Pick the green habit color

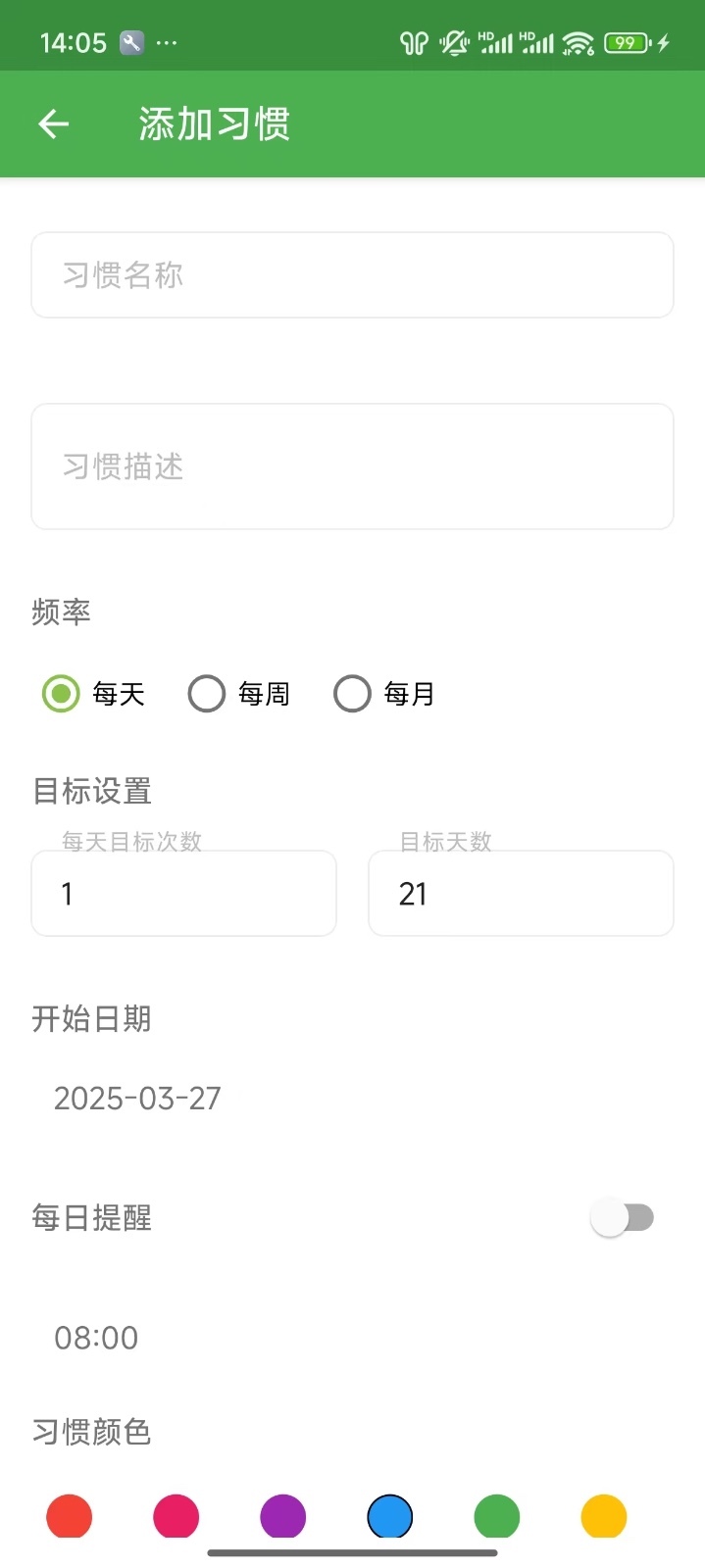coord(497,1517)
